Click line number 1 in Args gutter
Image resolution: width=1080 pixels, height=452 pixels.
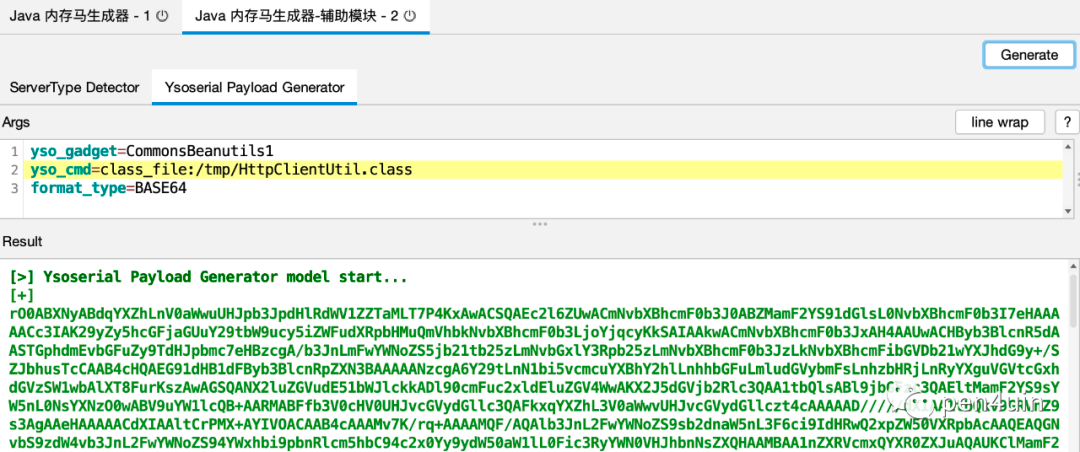click(14, 151)
